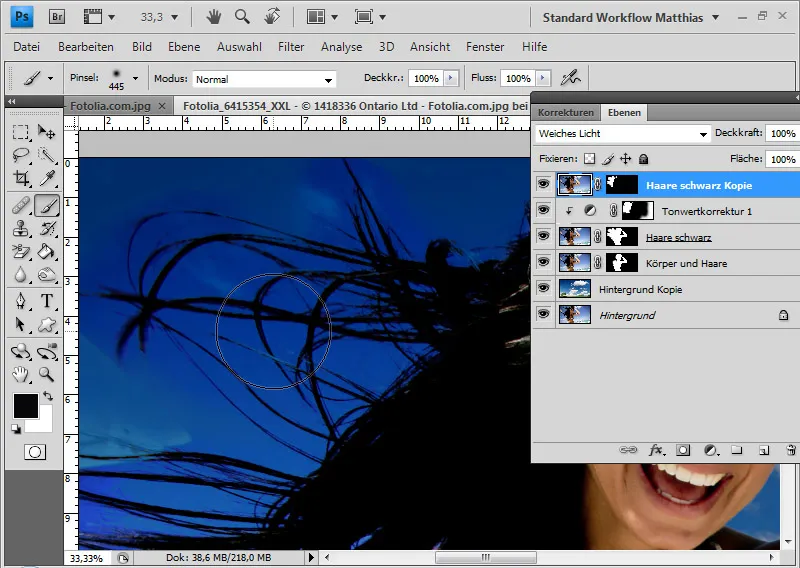Viewport: 800px width, 568px height.
Task: Enable airbrush mode in options bar
Action: [x=570, y=78]
